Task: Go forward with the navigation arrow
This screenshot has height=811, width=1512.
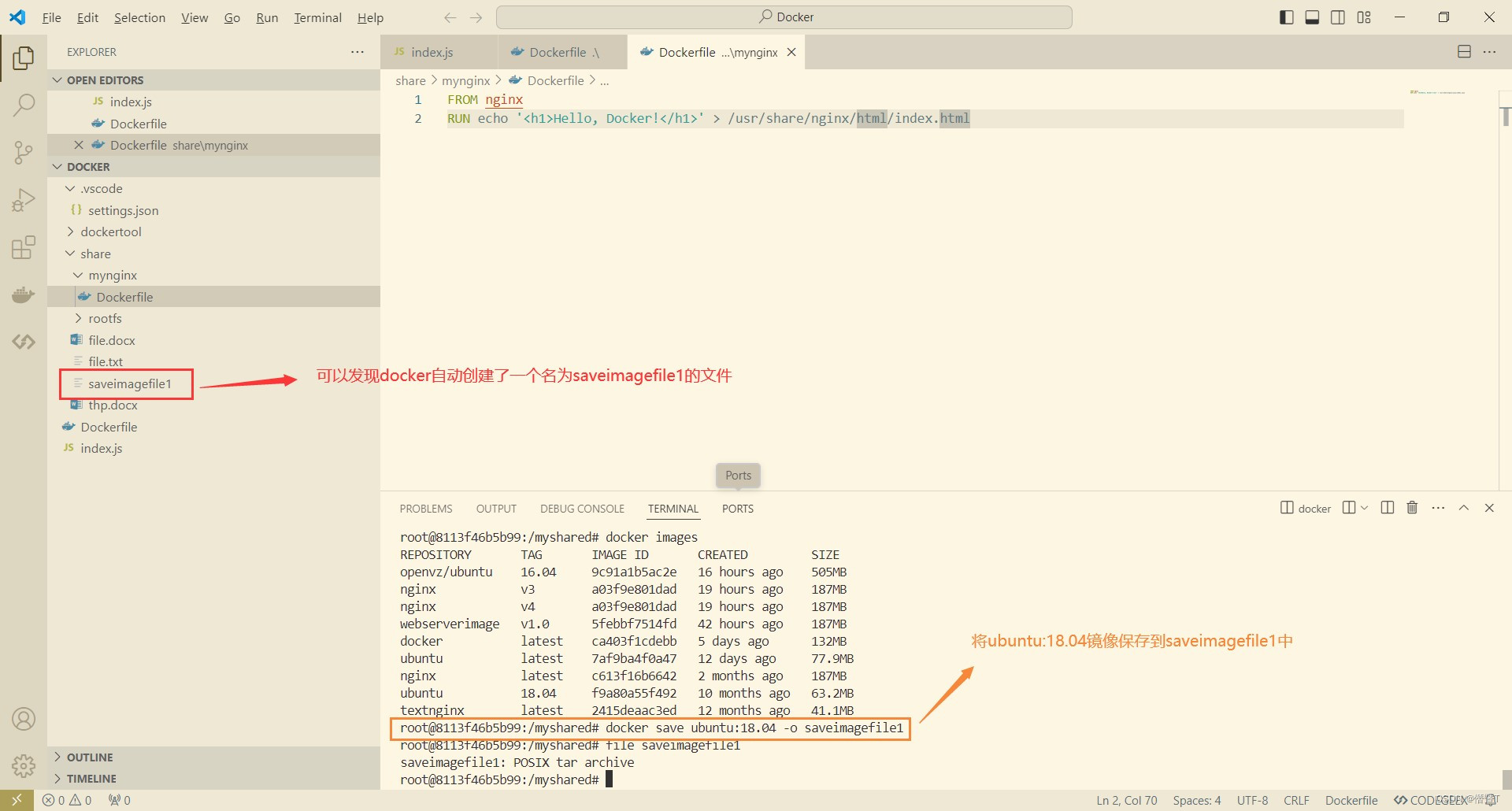Action: (476, 17)
